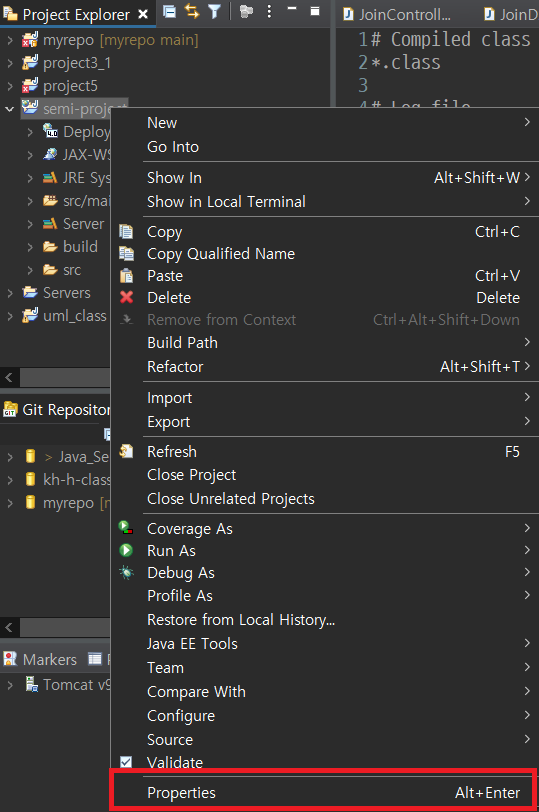Image resolution: width=539 pixels, height=812 pixels.
Task: Switch to the Markers tab
Action: pos(40,659)
